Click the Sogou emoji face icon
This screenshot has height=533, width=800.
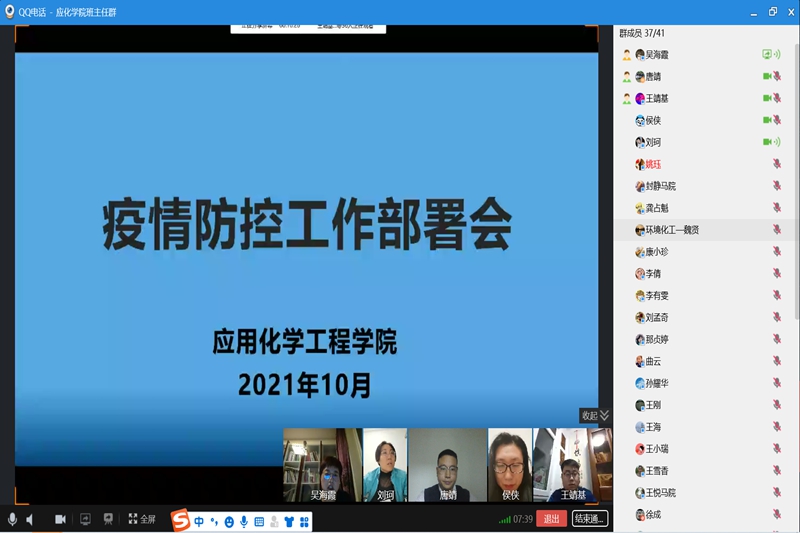click(x=229, y=521)
